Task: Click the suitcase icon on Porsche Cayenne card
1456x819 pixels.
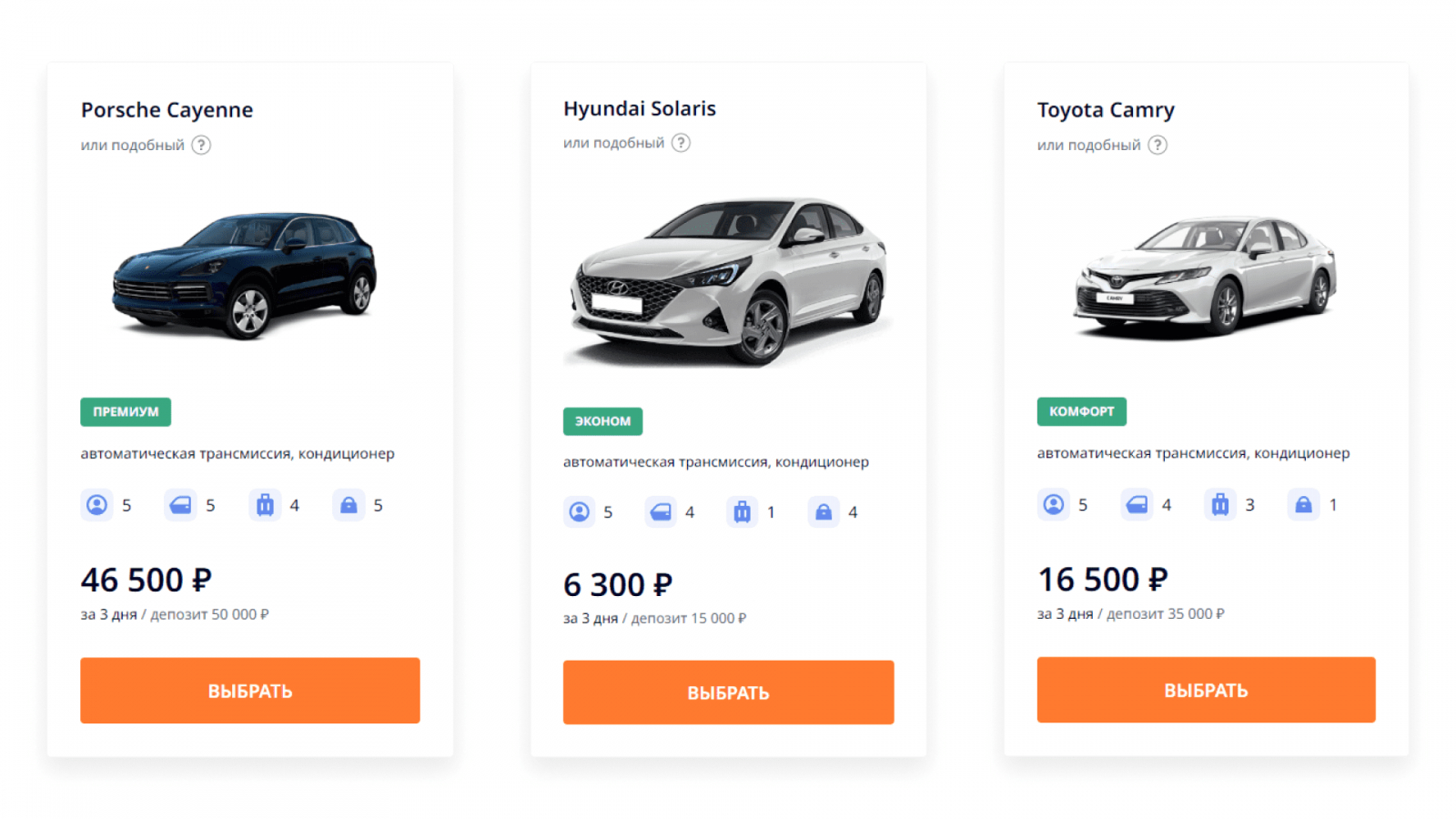Action: [265, 505]
